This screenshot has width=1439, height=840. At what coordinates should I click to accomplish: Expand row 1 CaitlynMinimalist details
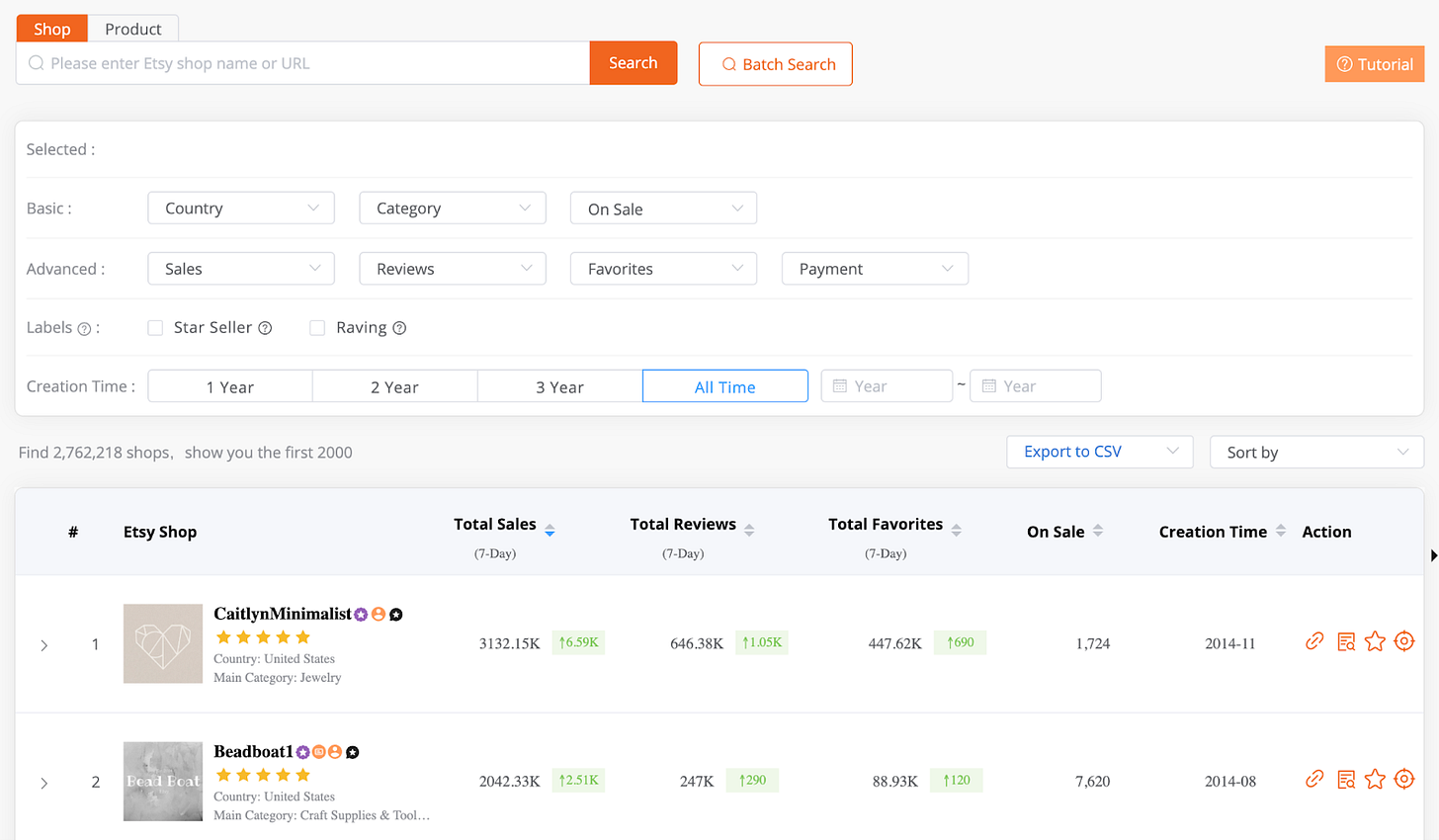tap(44, 645)
